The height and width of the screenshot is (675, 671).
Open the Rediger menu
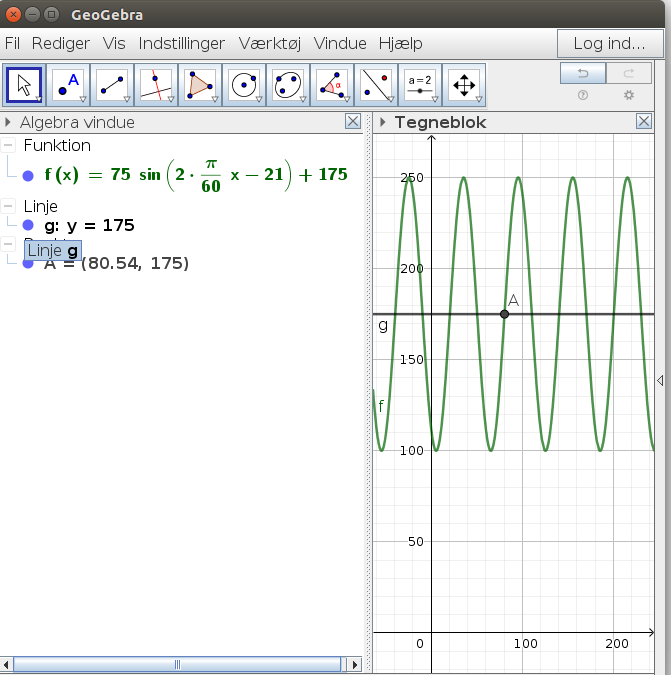61,43
